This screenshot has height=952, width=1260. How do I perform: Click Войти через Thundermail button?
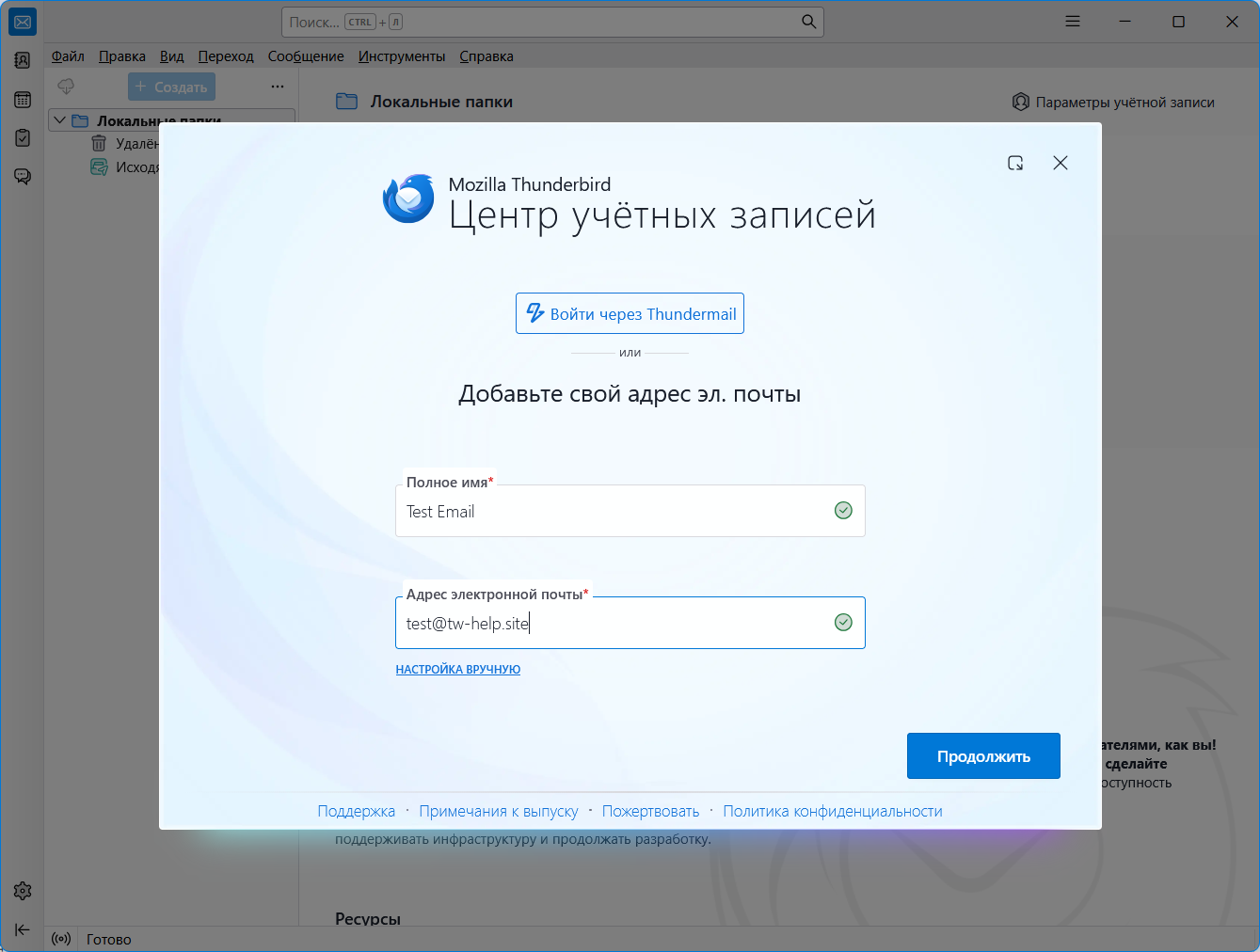630,313
